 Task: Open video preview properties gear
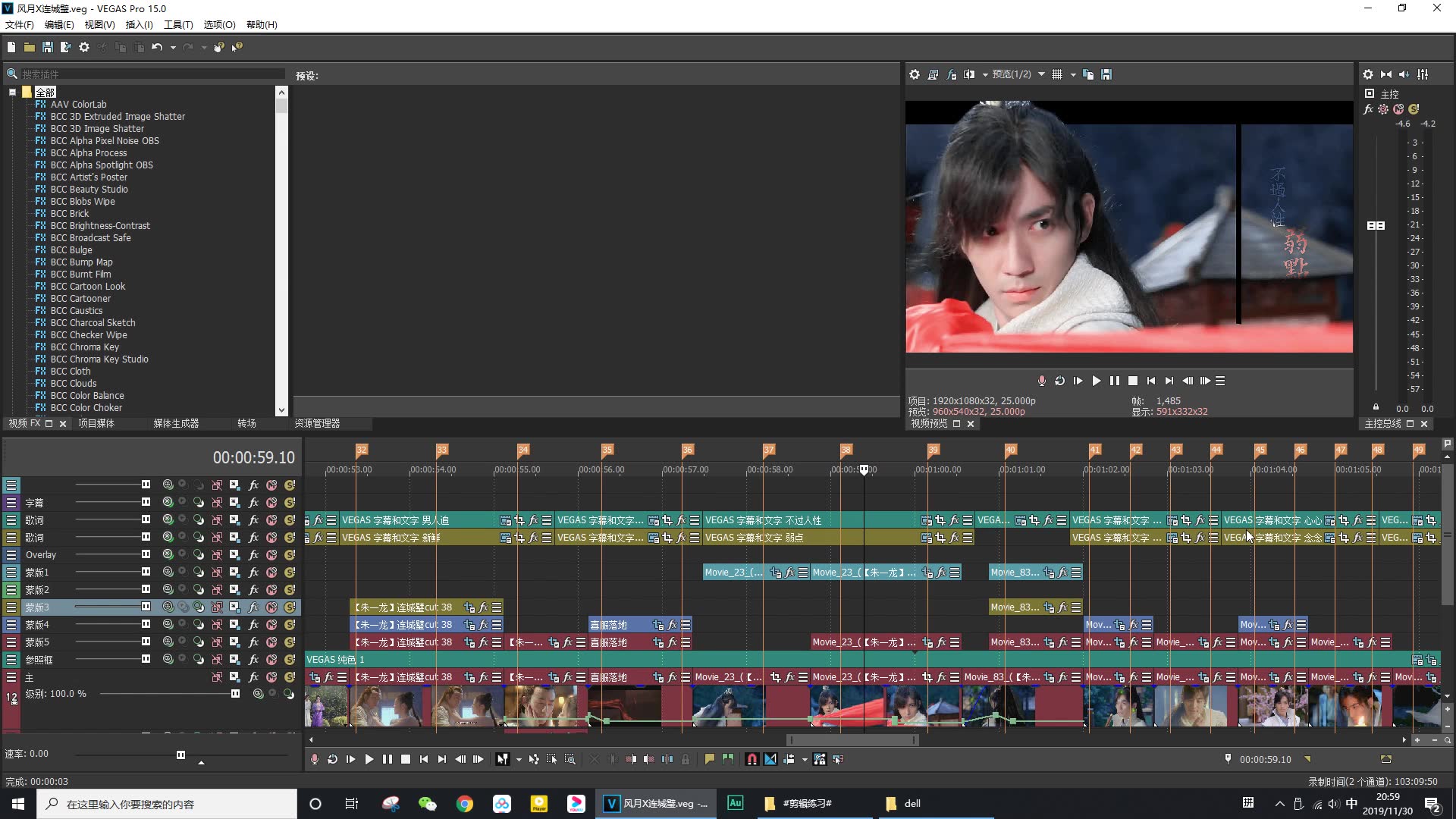[x=915, y=74]
